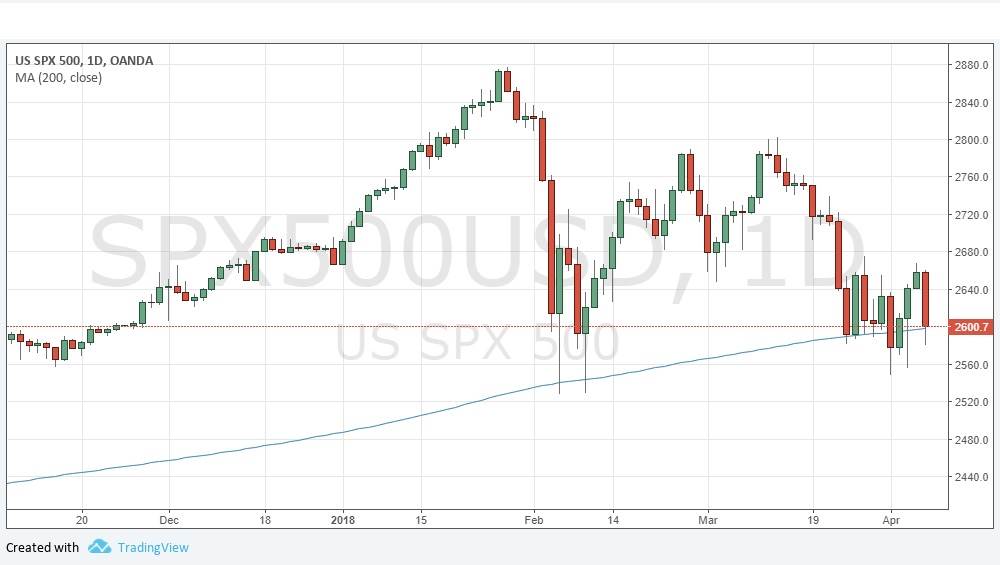This screenshot has height=565, width=1000.
Task: Click the Mar label on time axis
Action: coord(707,520)
